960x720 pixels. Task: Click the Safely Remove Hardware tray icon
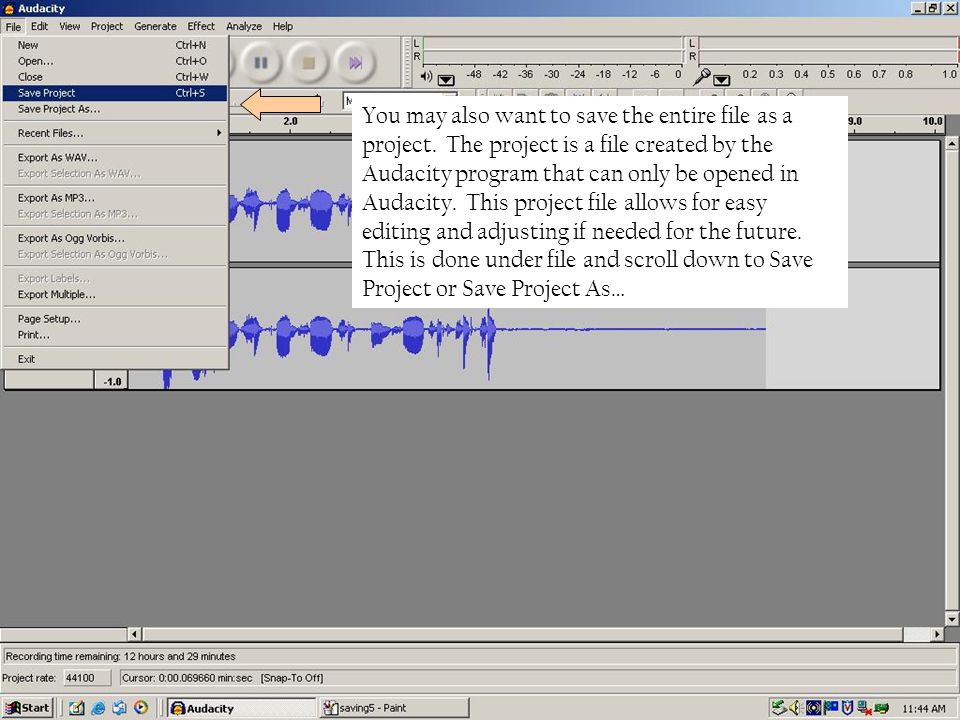(x=779, y=708)
